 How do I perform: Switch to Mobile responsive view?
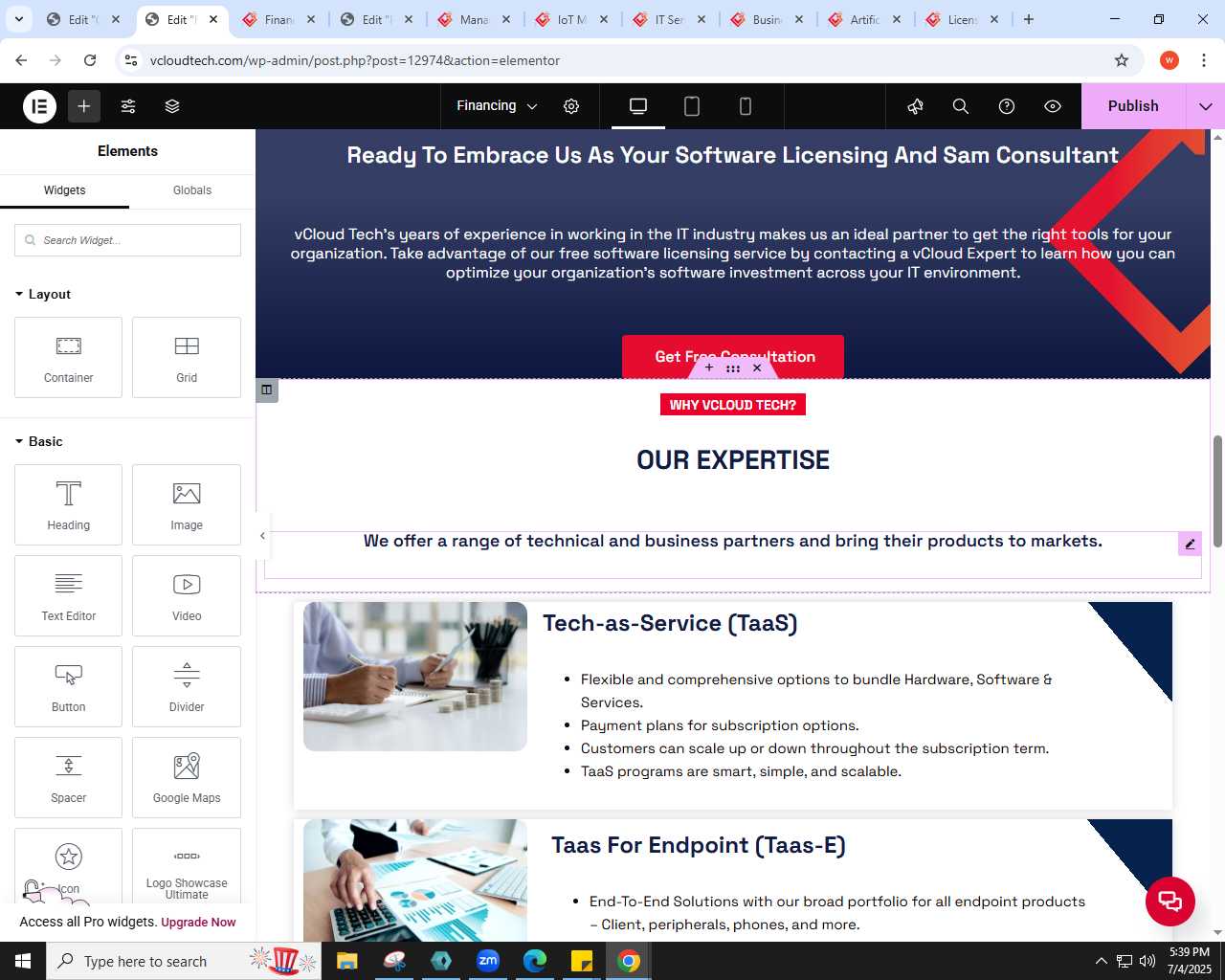[x=746, y=106]
